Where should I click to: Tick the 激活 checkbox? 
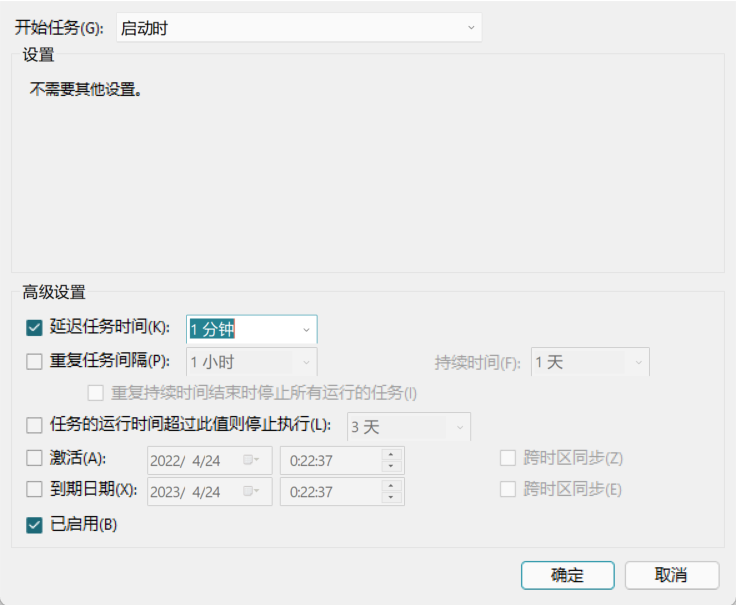tap(34, 458)
